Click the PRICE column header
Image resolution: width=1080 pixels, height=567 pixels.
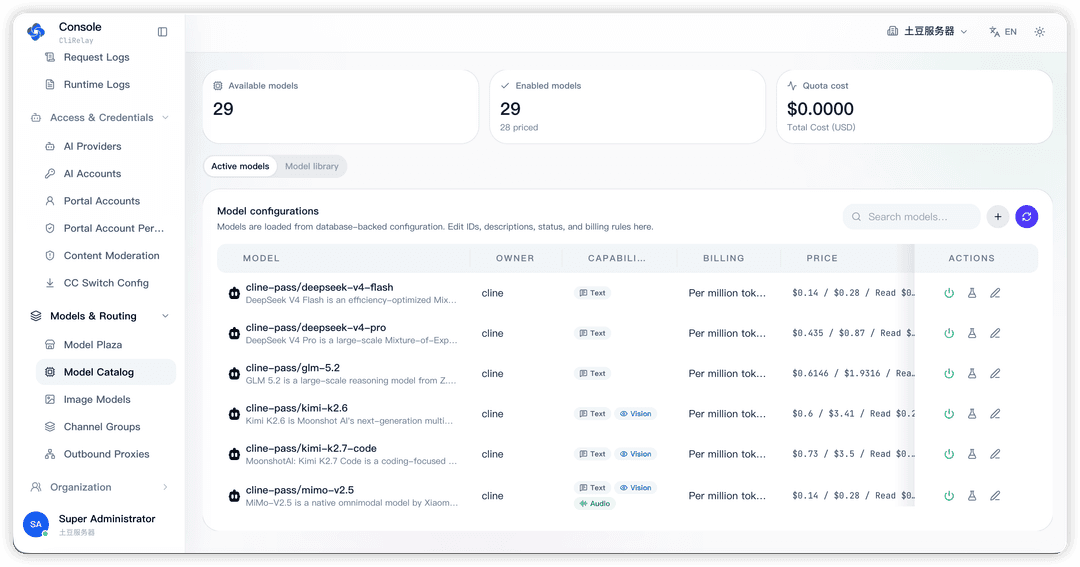coord(822,258)
